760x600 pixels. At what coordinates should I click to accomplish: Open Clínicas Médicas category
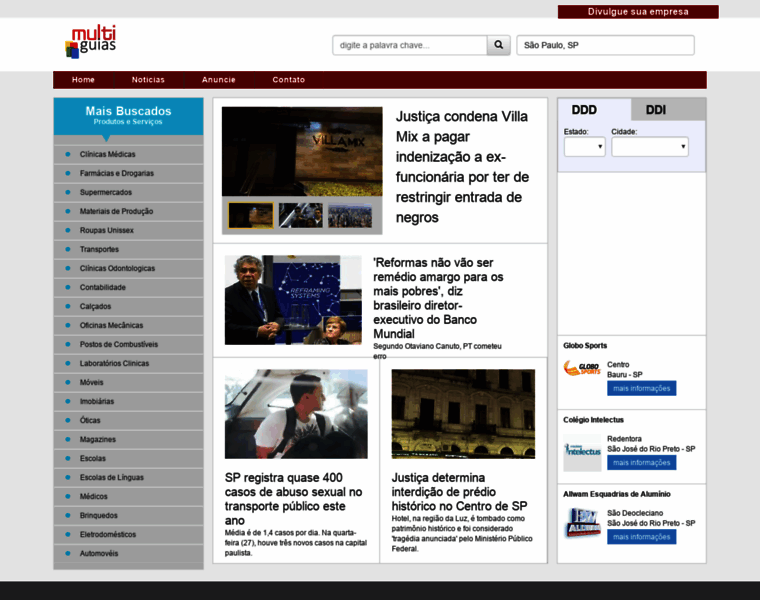[x=128, y=154]
